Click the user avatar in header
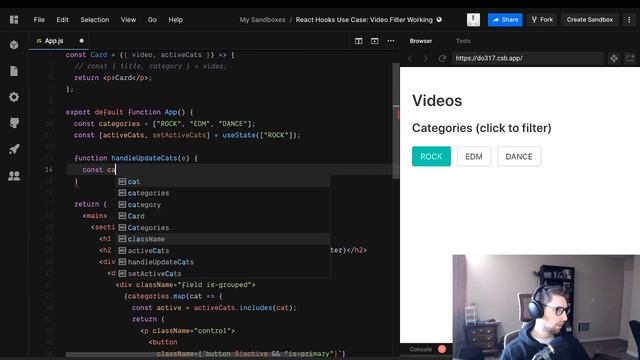640x360 pixels. point(473,20)
